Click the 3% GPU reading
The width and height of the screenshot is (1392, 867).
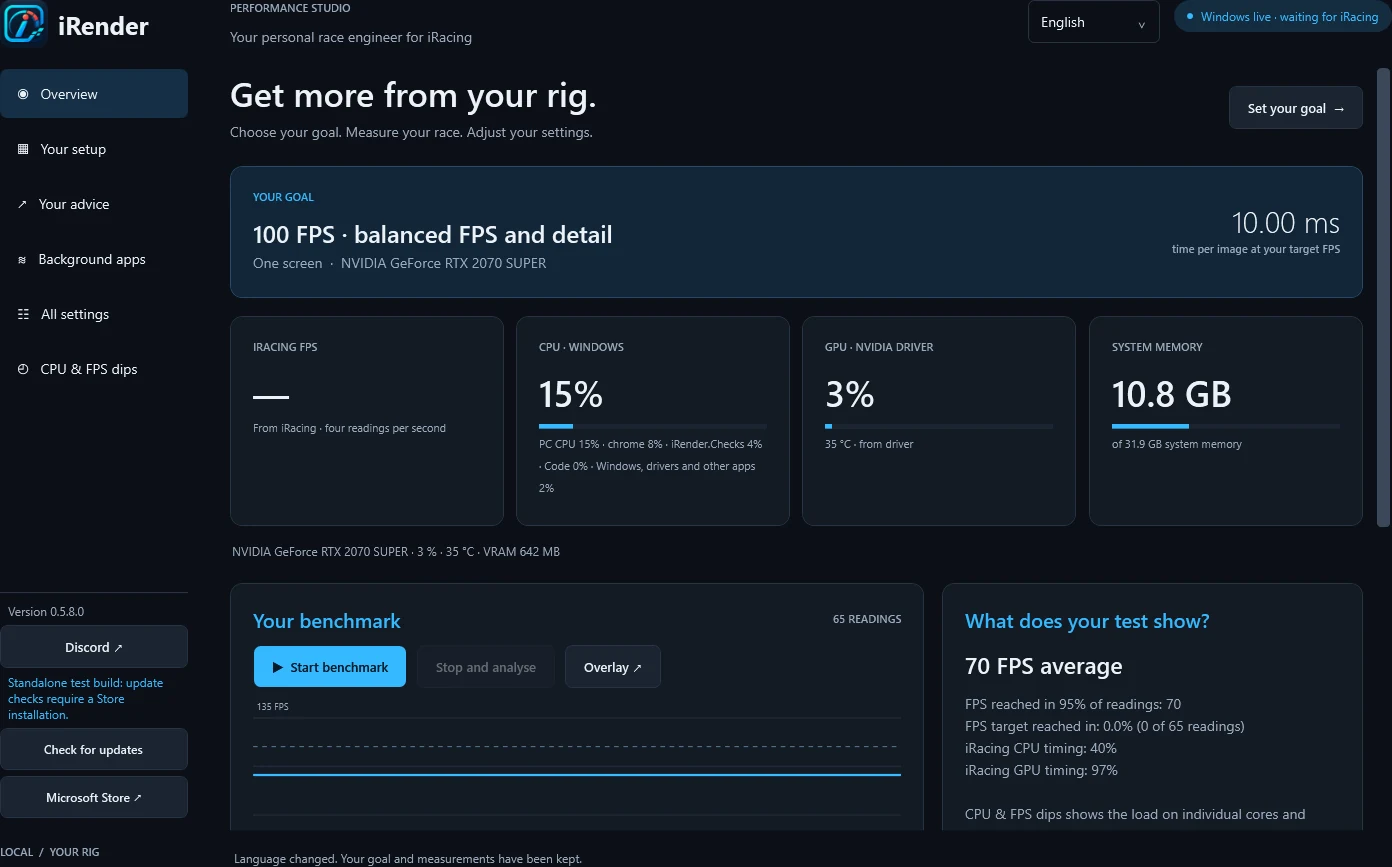pyautogui.click(x=850, y=395)
